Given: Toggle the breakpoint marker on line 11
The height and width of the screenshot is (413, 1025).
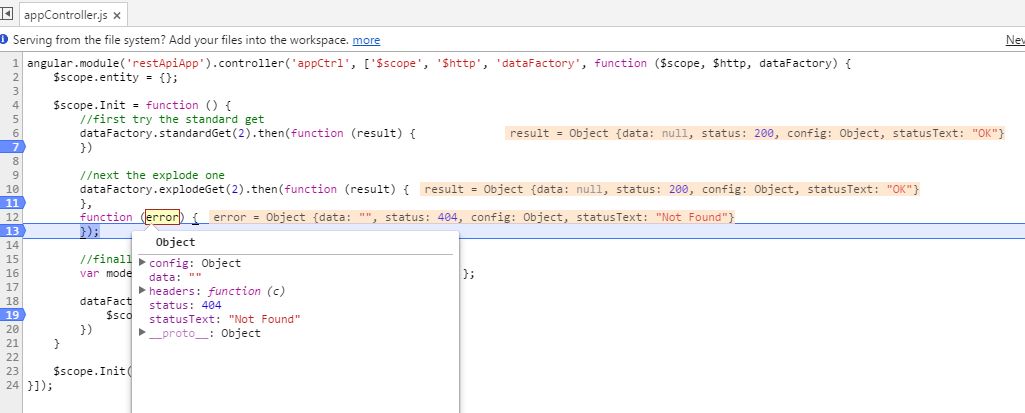Looking at the screenshot, I should tap(13, 203).
